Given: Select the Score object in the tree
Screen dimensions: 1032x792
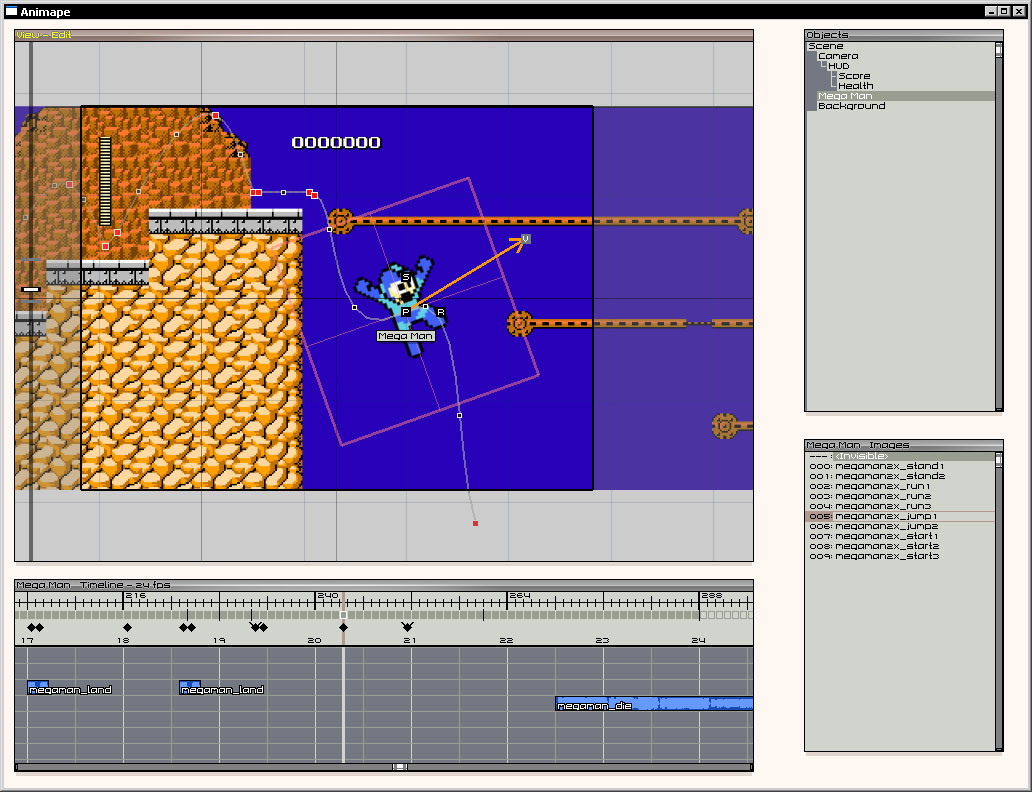Looking at the screenshot, I should [854, 76].
